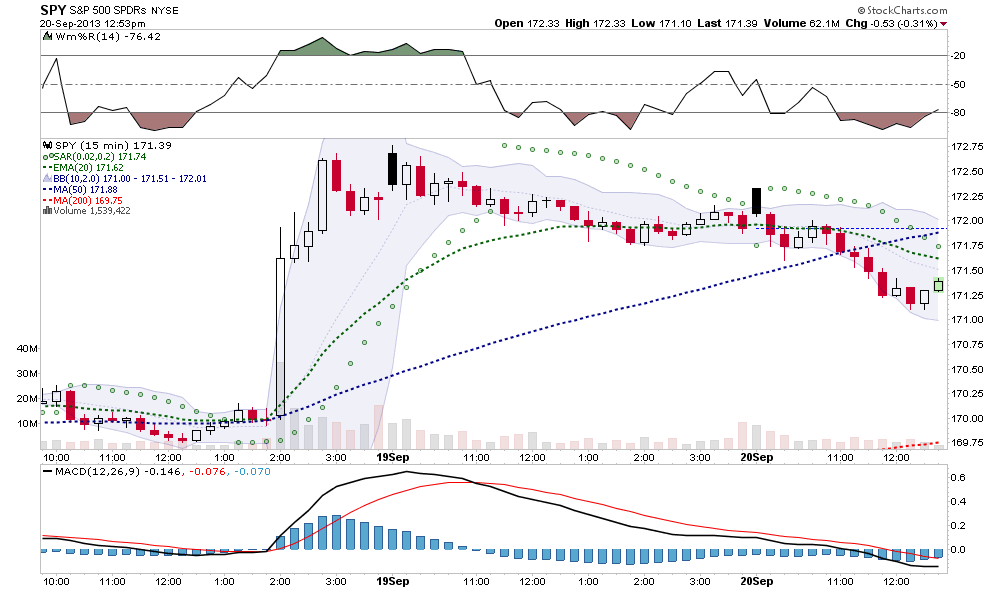Click the High 172.33 value
This screenshot has width=1000, height=590.
[x=595, y=24]
